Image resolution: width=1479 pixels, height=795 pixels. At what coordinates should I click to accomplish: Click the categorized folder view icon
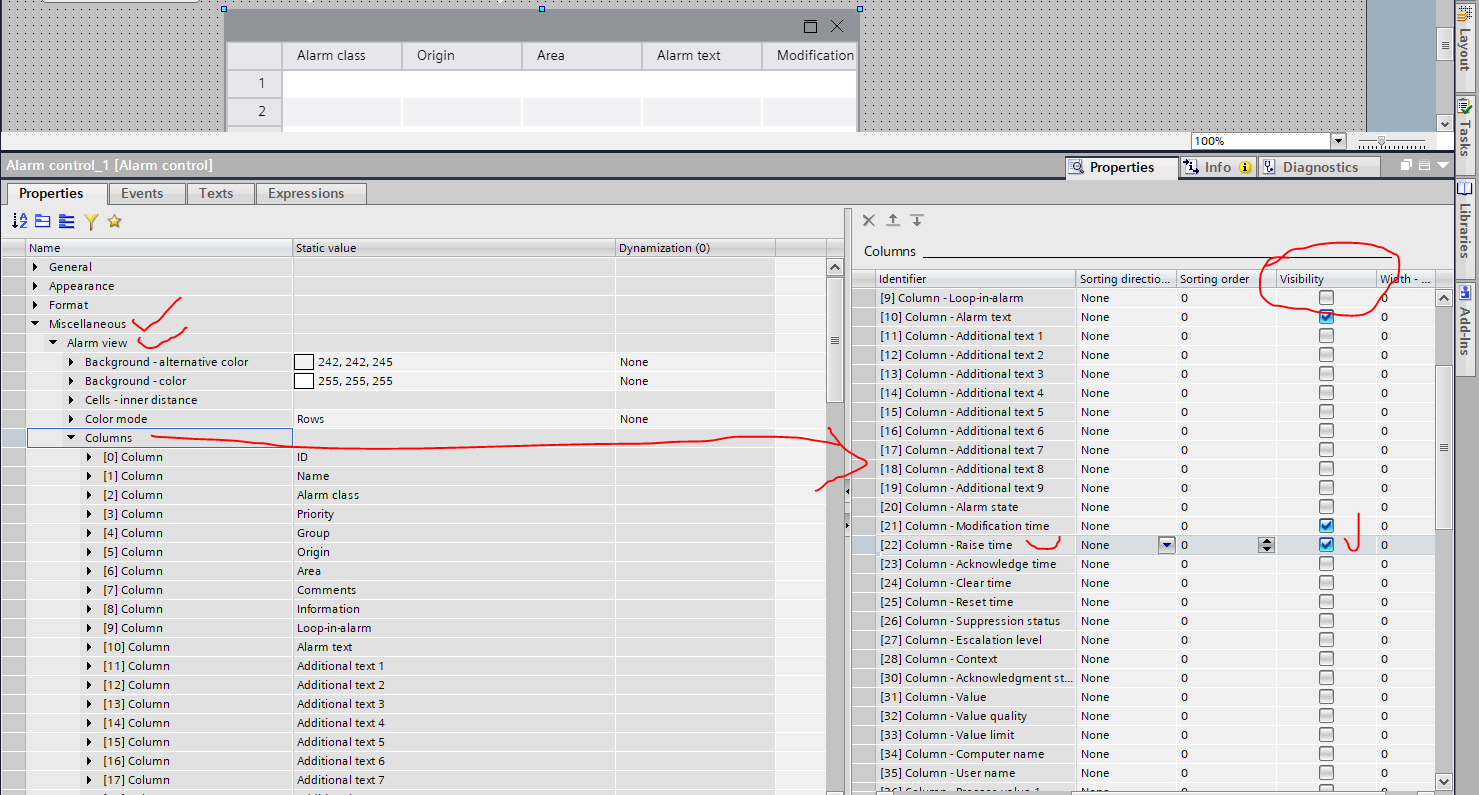click(43, 221)
